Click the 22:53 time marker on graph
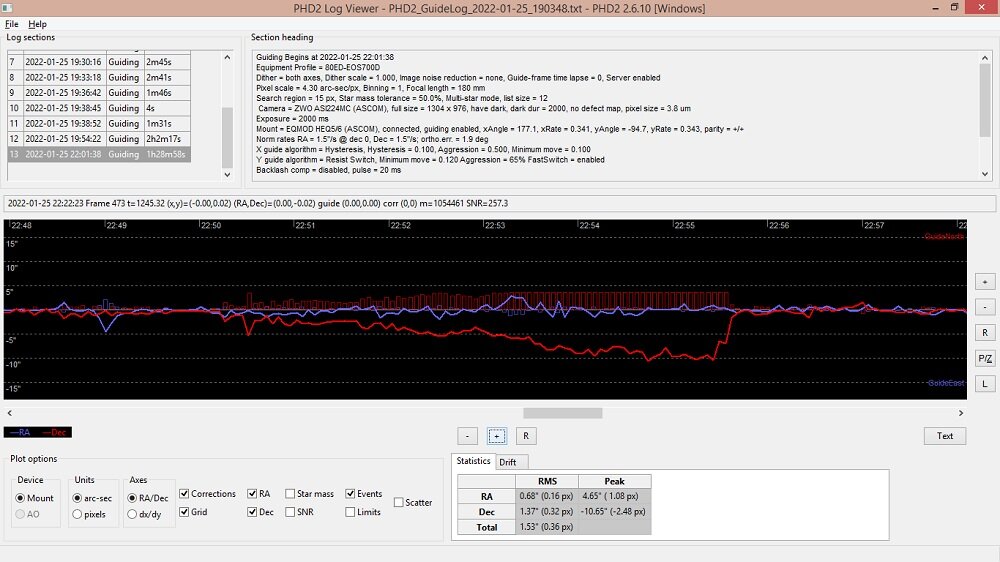 [495, 225]
